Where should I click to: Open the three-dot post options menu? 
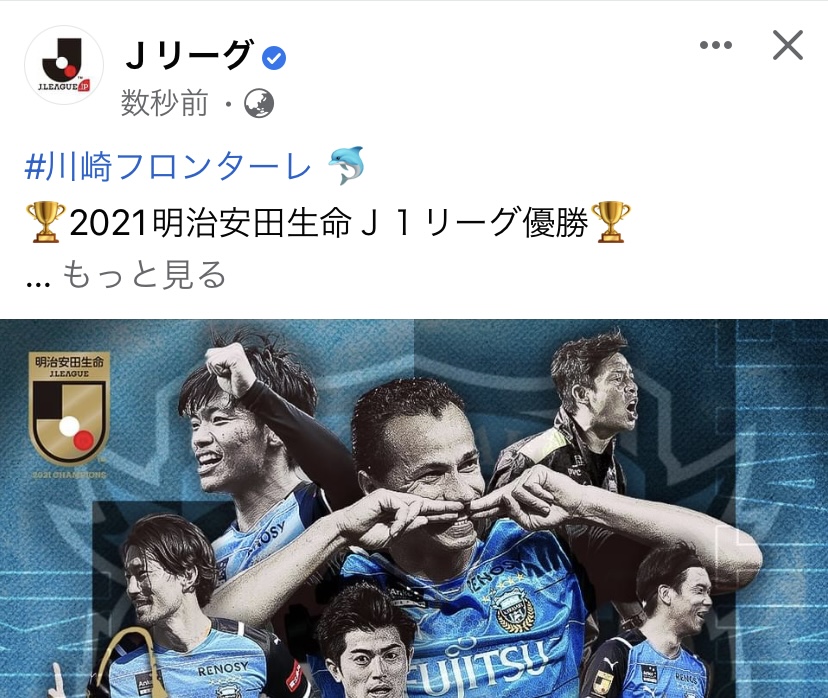pyautogui.click(x=716, y=45)
